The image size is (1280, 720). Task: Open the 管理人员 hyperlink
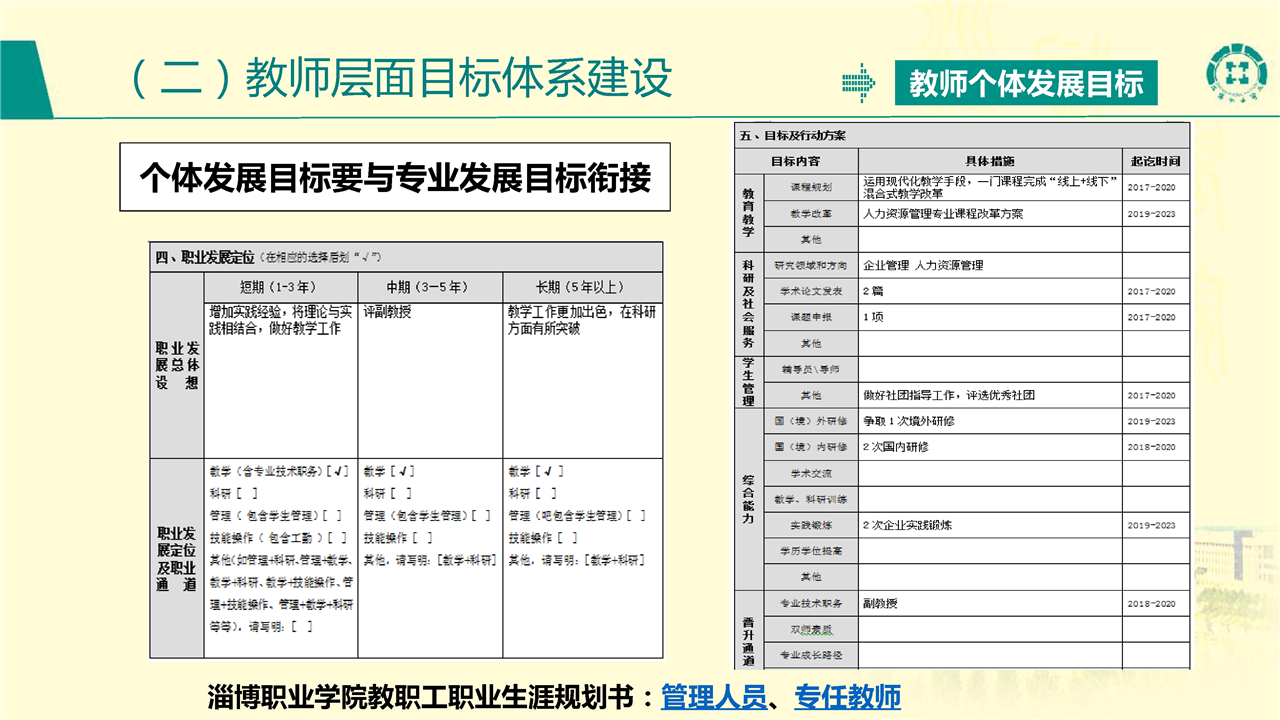pos(713,697)
